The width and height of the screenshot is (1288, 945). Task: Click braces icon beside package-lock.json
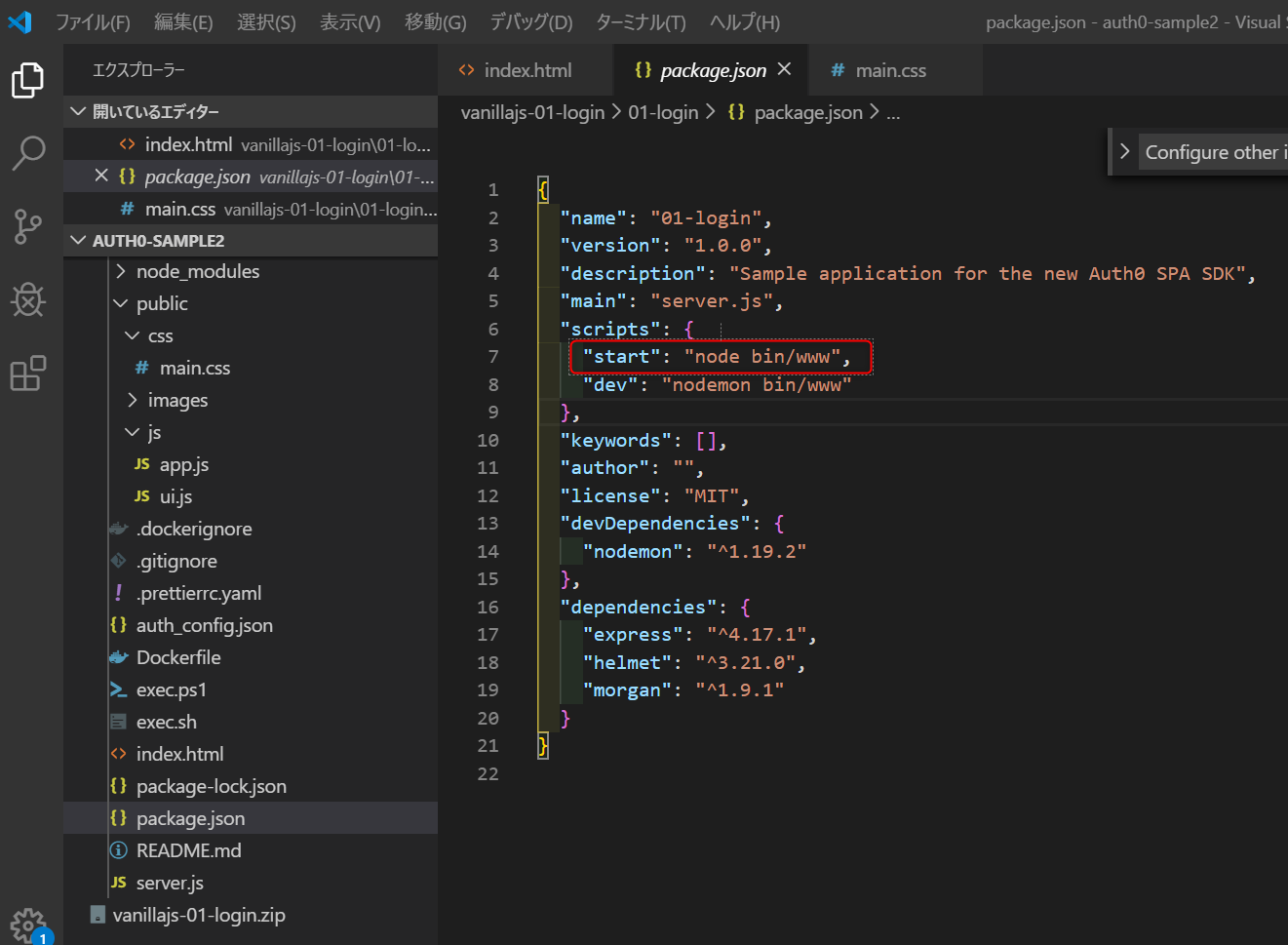click(x=119, y=786)
